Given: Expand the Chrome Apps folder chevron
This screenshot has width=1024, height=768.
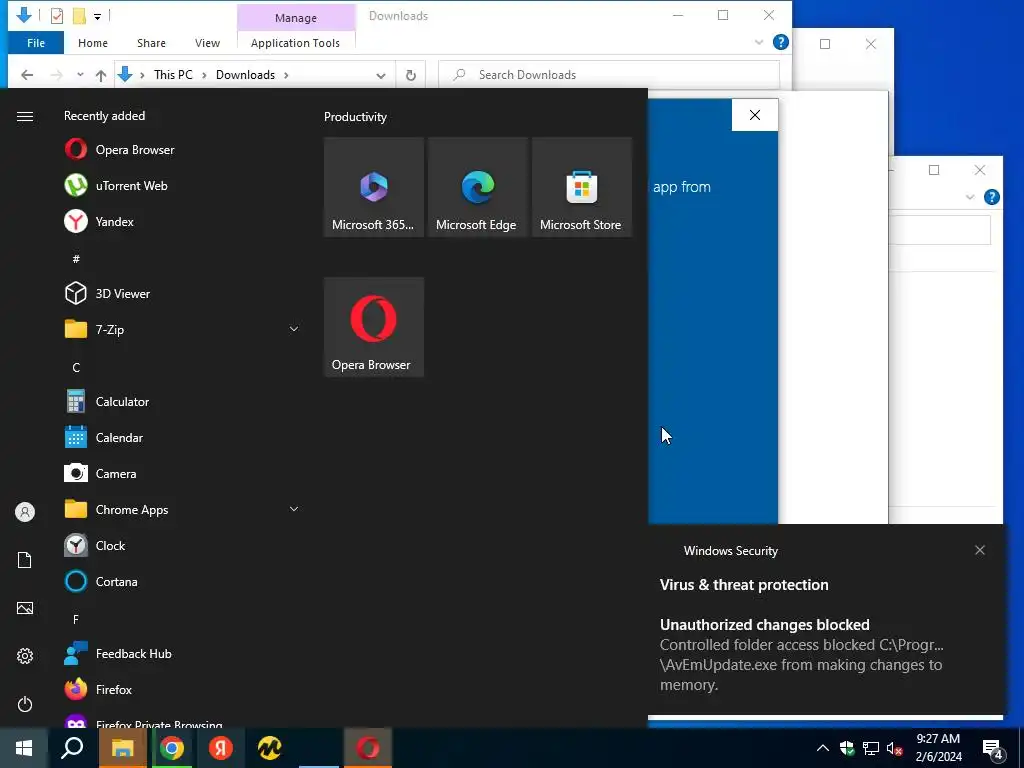Looking at the screenshot, I should click(294, 509).
